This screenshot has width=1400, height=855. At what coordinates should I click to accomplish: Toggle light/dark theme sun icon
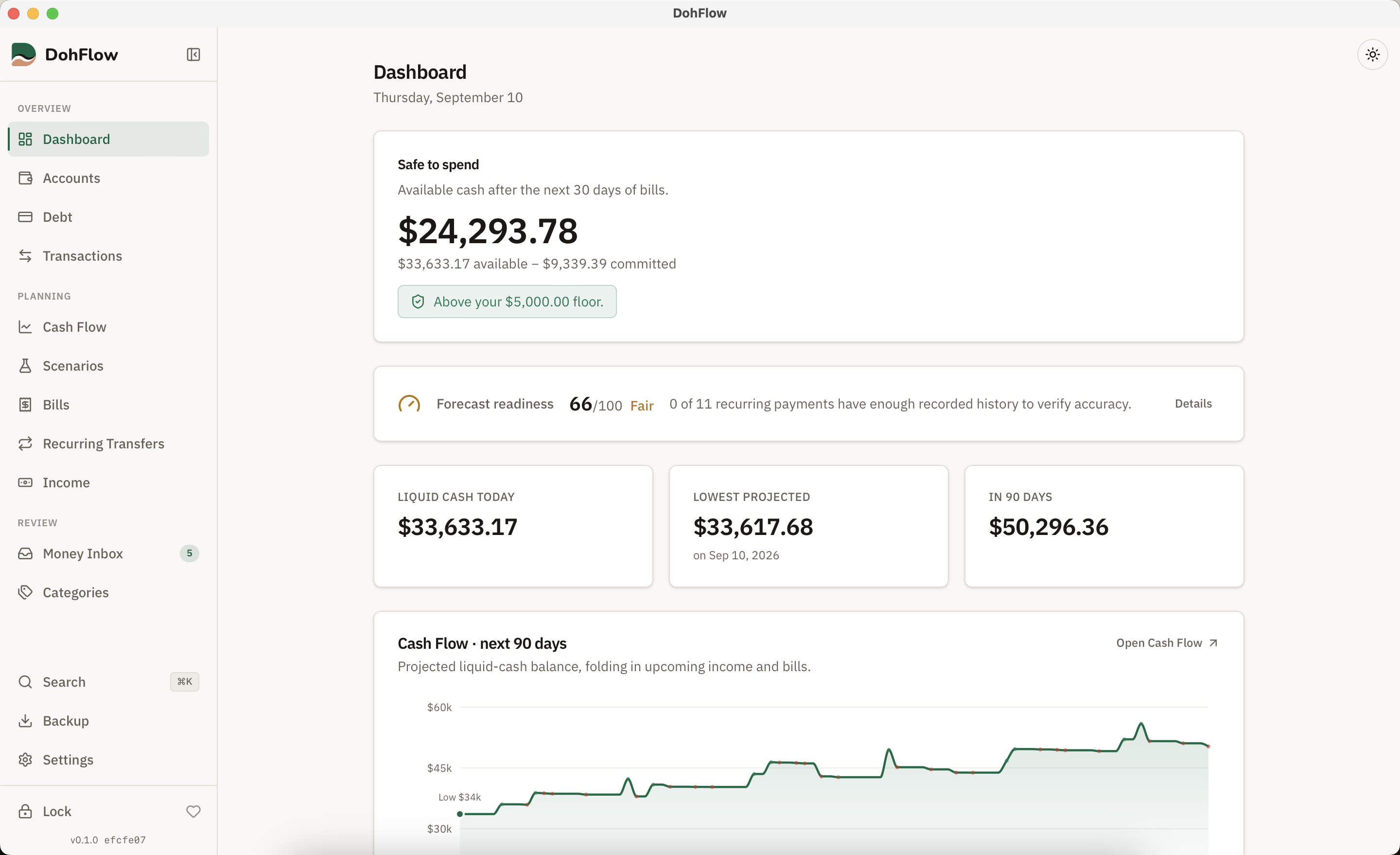pyautogui.click(x=1372, y=54)
